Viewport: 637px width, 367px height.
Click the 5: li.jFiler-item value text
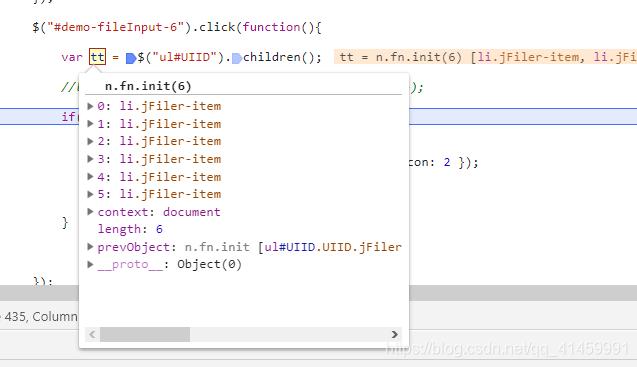tap(170, 194)
